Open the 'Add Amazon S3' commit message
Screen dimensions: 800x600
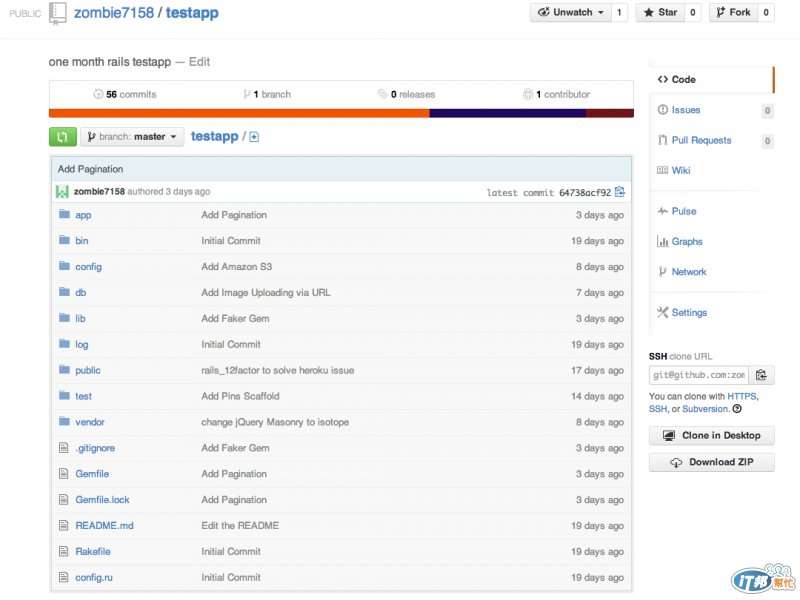coord(237,267)
